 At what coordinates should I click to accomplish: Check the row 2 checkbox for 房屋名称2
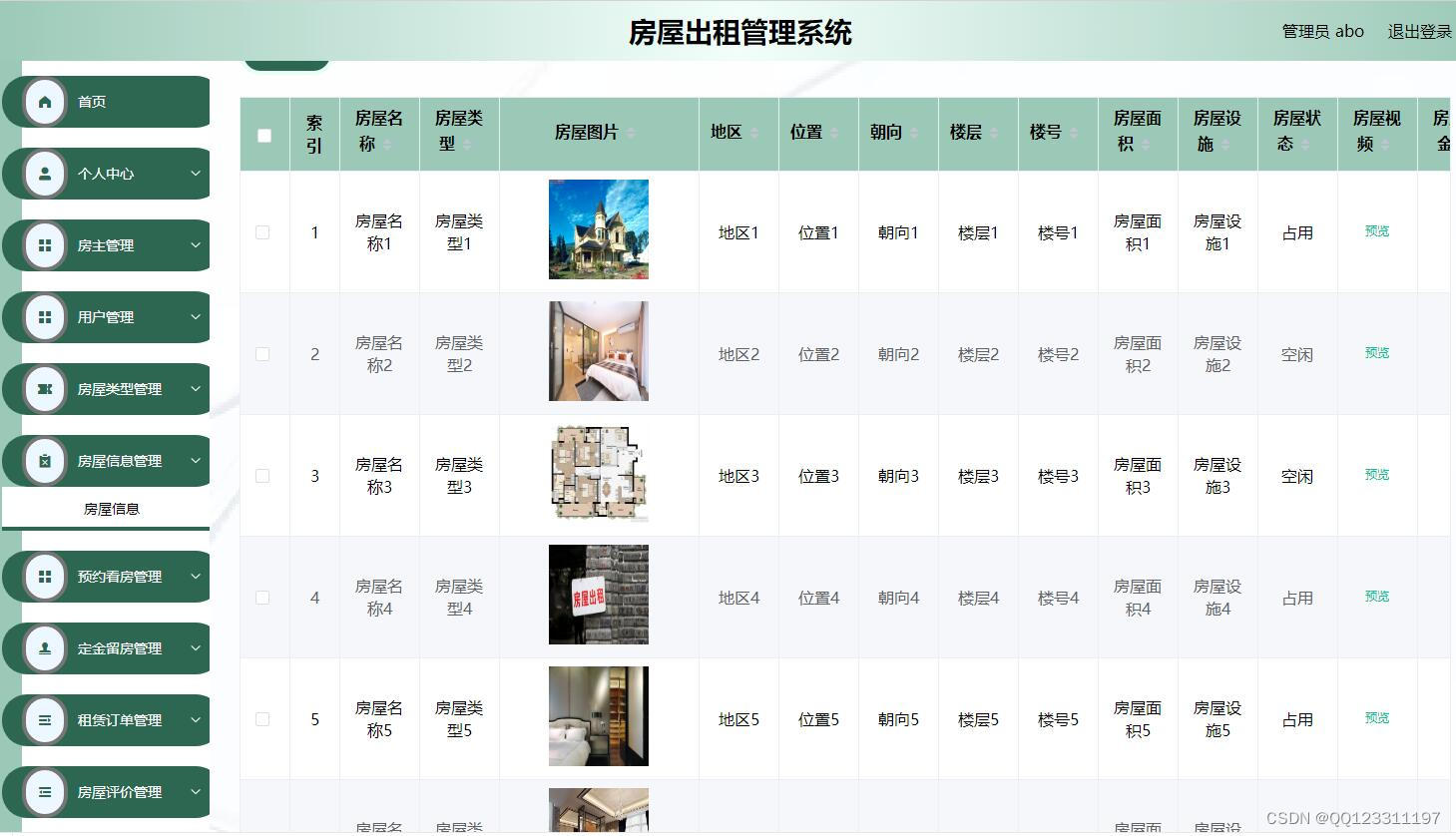(262, 354)
